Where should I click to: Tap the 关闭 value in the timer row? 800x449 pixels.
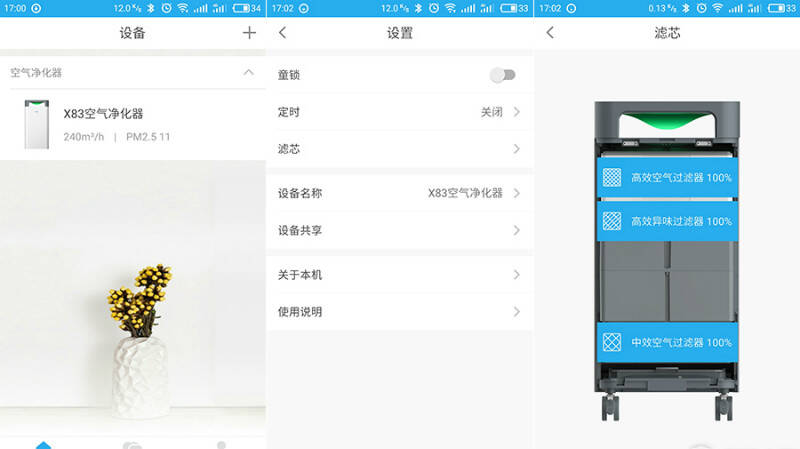click(x=492, y=112)
